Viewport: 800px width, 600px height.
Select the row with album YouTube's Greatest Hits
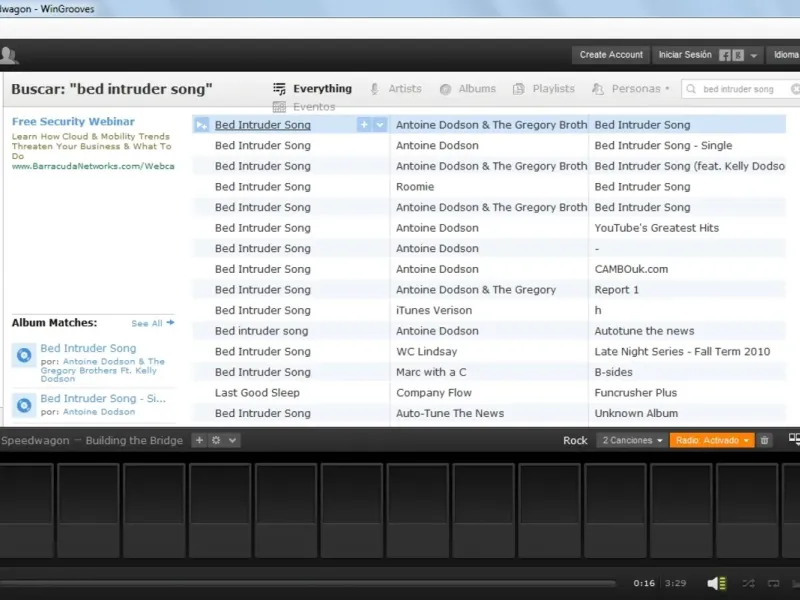coord(489,228)
